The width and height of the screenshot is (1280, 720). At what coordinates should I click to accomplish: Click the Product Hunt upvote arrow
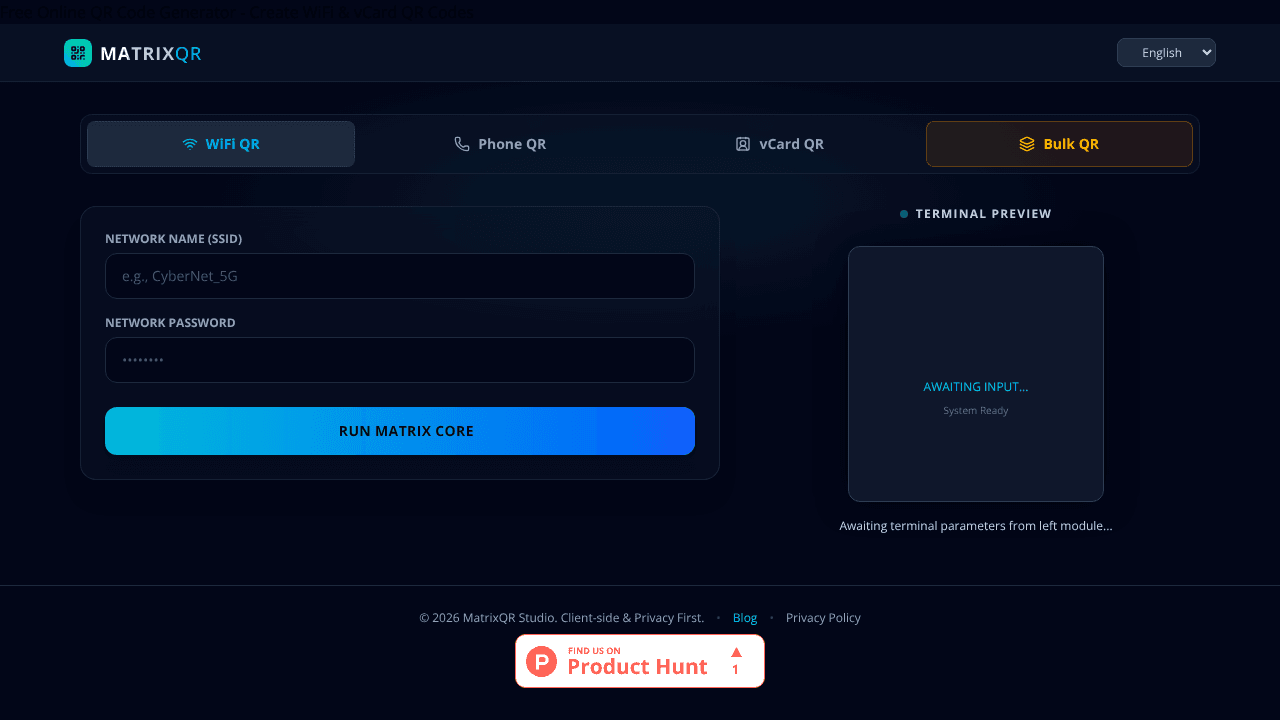pyautogui.click(x=736, y=652)
